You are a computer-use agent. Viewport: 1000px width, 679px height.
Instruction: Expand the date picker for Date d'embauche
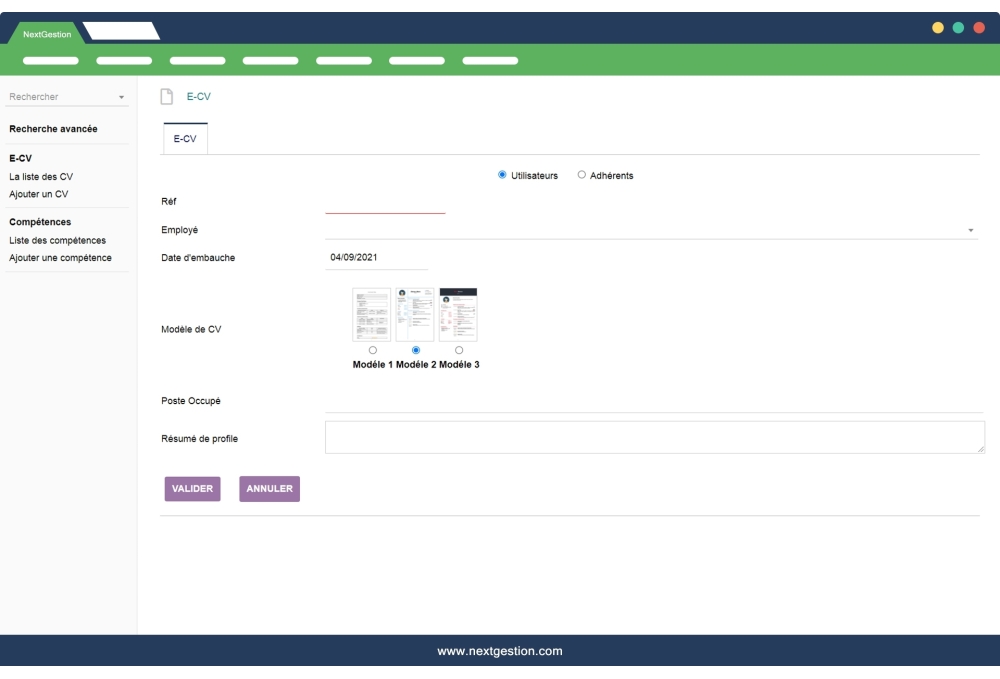click(x=375, y=257)
